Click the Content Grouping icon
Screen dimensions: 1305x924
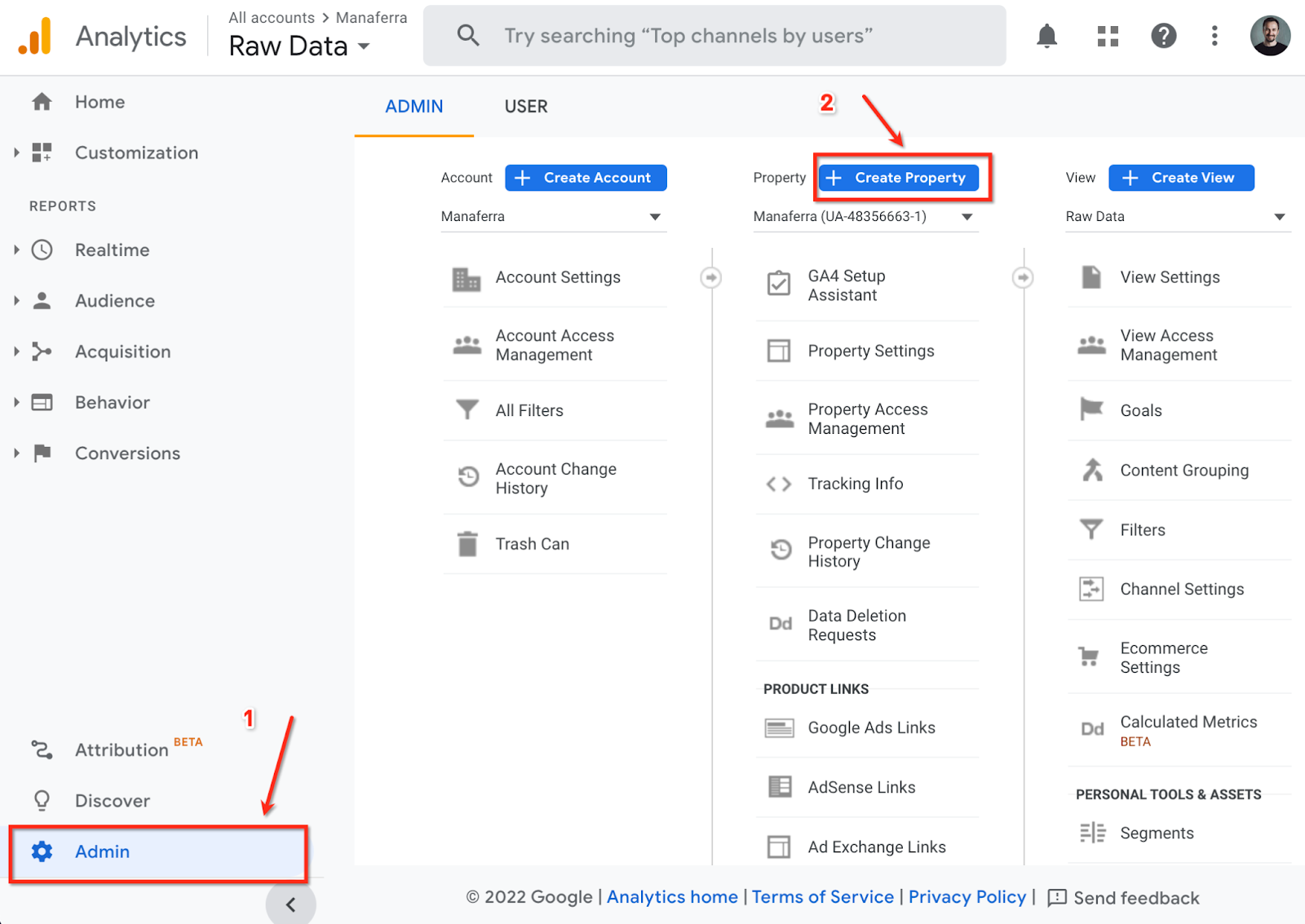coord(1092,470)
